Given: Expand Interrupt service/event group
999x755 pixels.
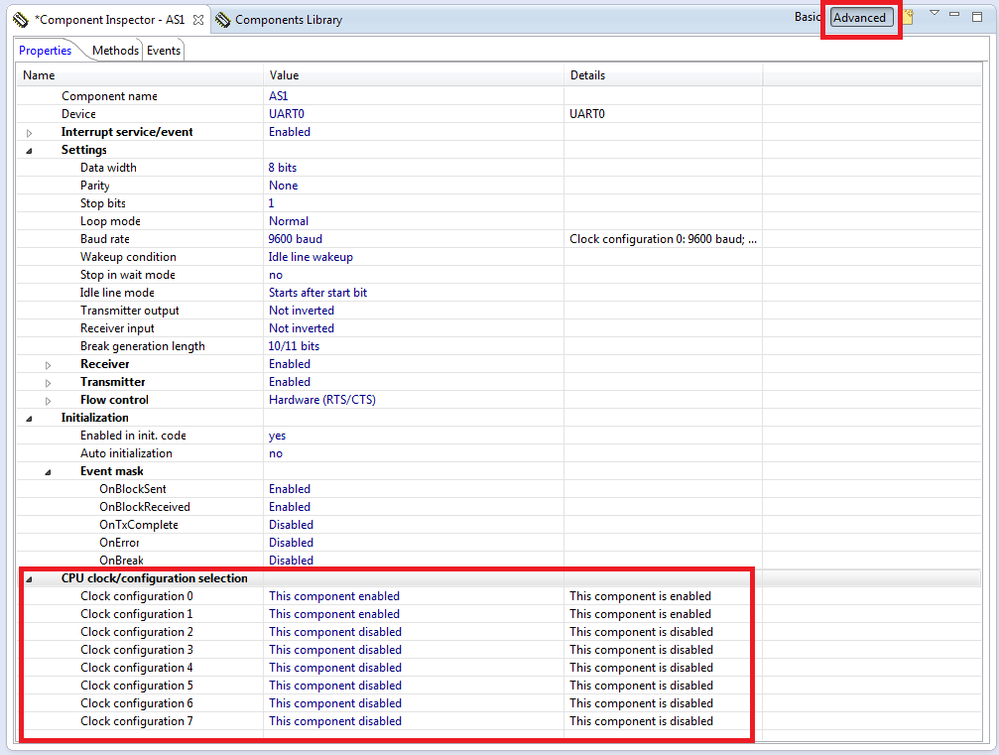Looking at the screenshot, I should point(29,133).
